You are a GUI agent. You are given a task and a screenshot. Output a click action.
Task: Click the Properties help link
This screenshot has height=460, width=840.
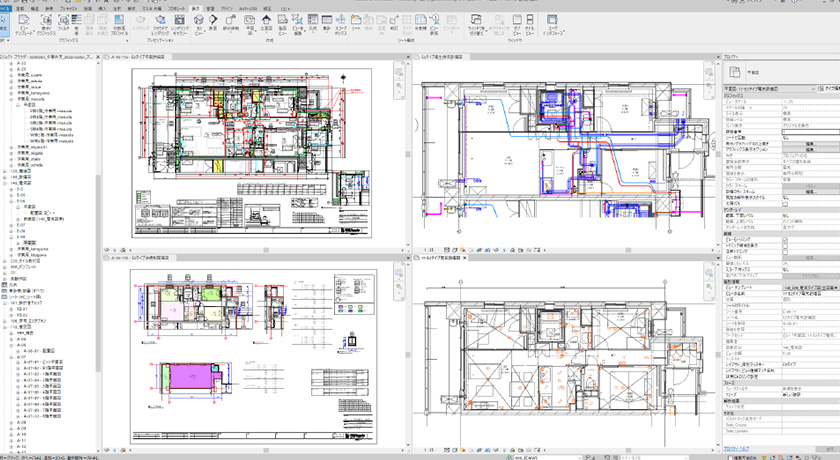tap(738, 450)
